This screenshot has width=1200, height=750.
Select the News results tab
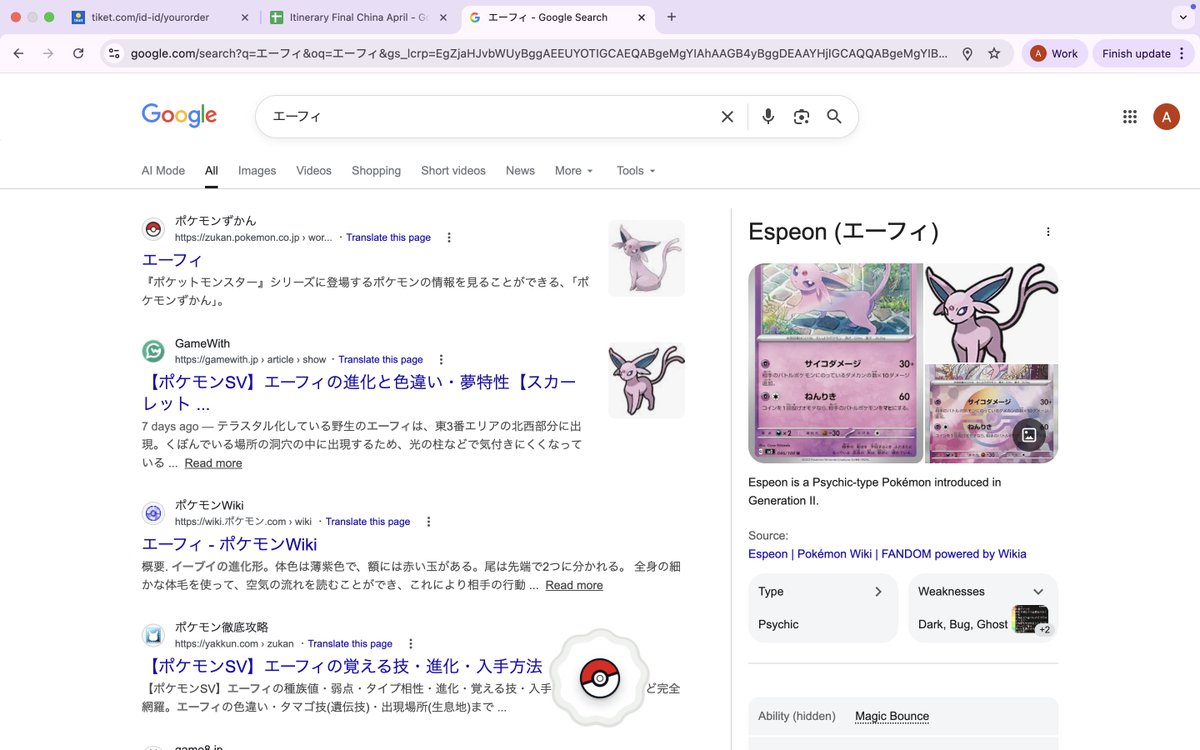click(x=520, y=171)
